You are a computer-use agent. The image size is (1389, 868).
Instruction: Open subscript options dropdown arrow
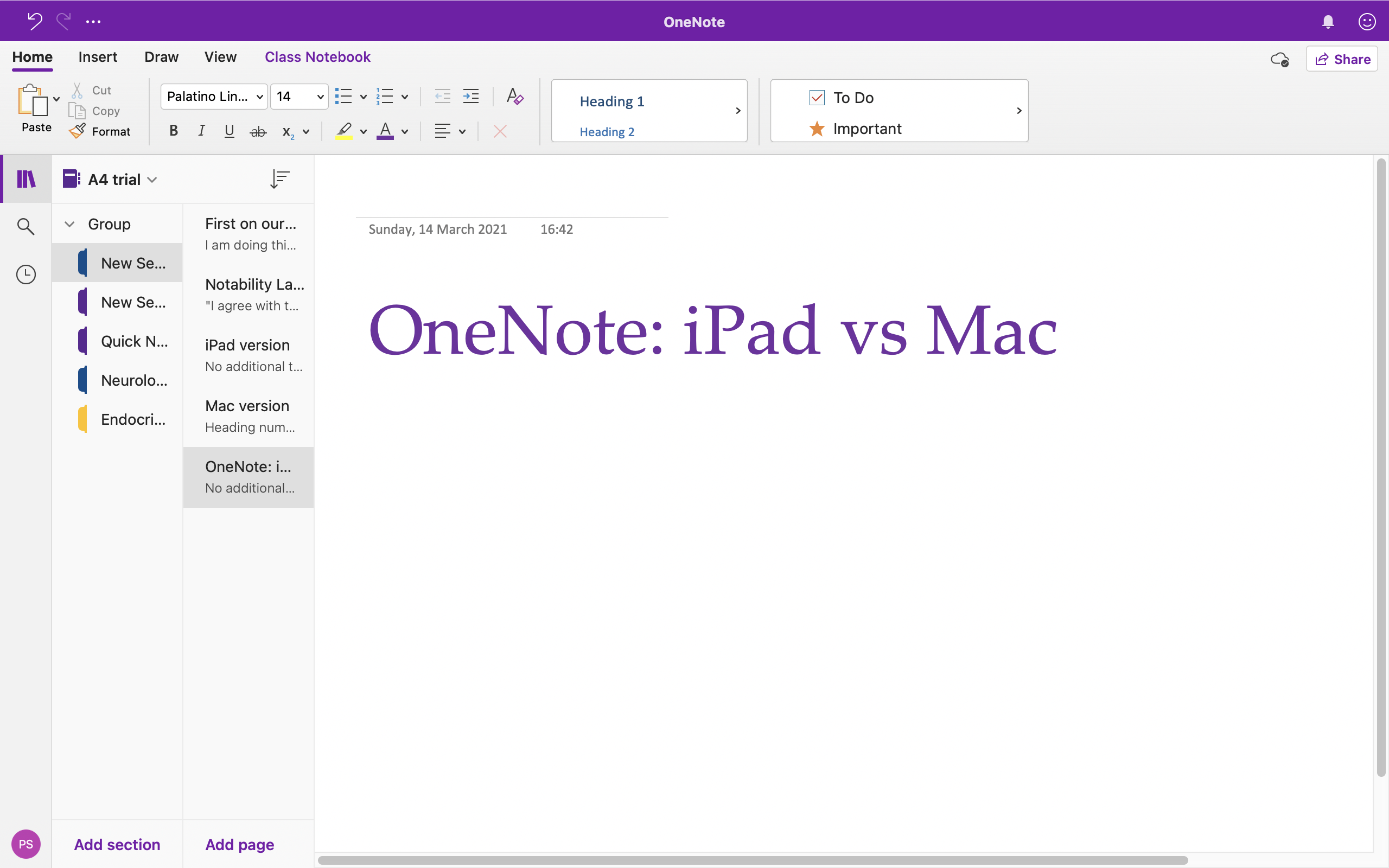(x=306, y=131)
